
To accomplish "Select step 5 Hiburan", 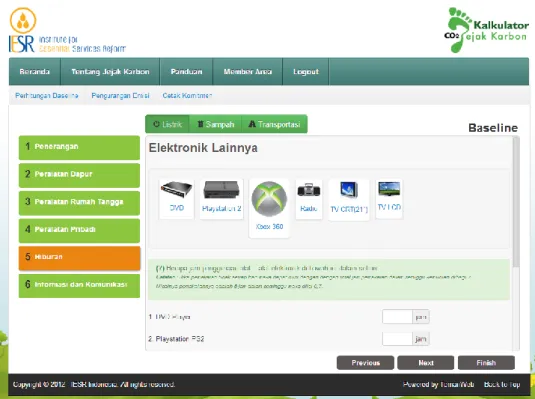I will tap(79, 258).
